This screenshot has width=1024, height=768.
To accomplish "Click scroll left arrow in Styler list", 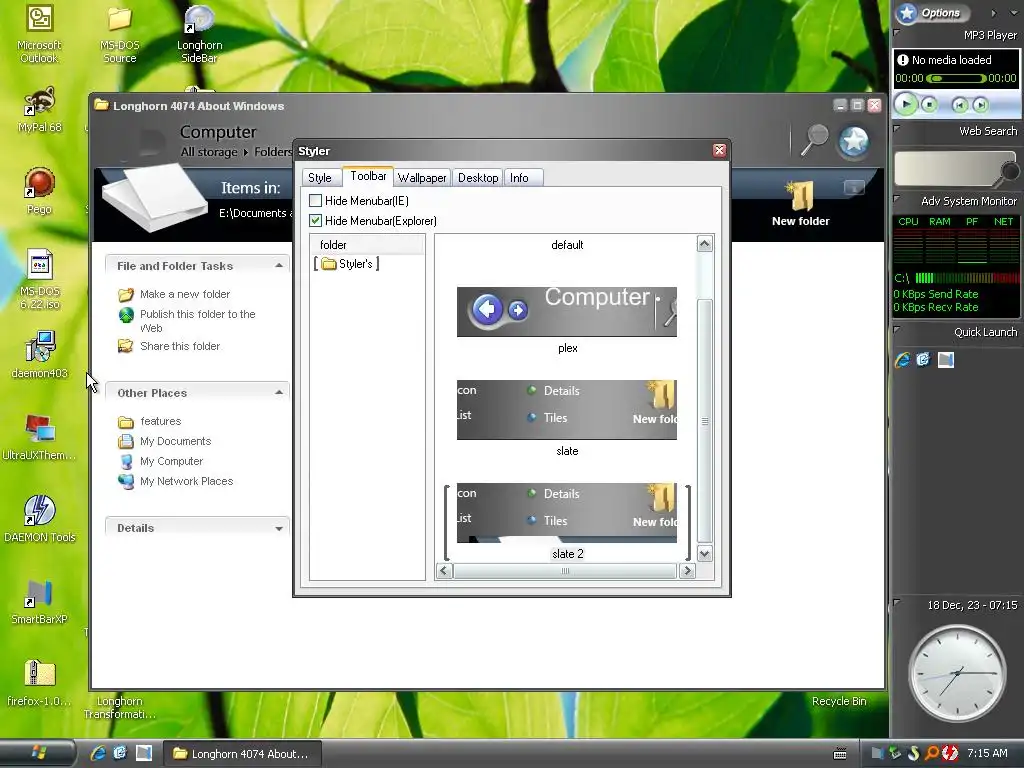I will click(x=444, y=571).
